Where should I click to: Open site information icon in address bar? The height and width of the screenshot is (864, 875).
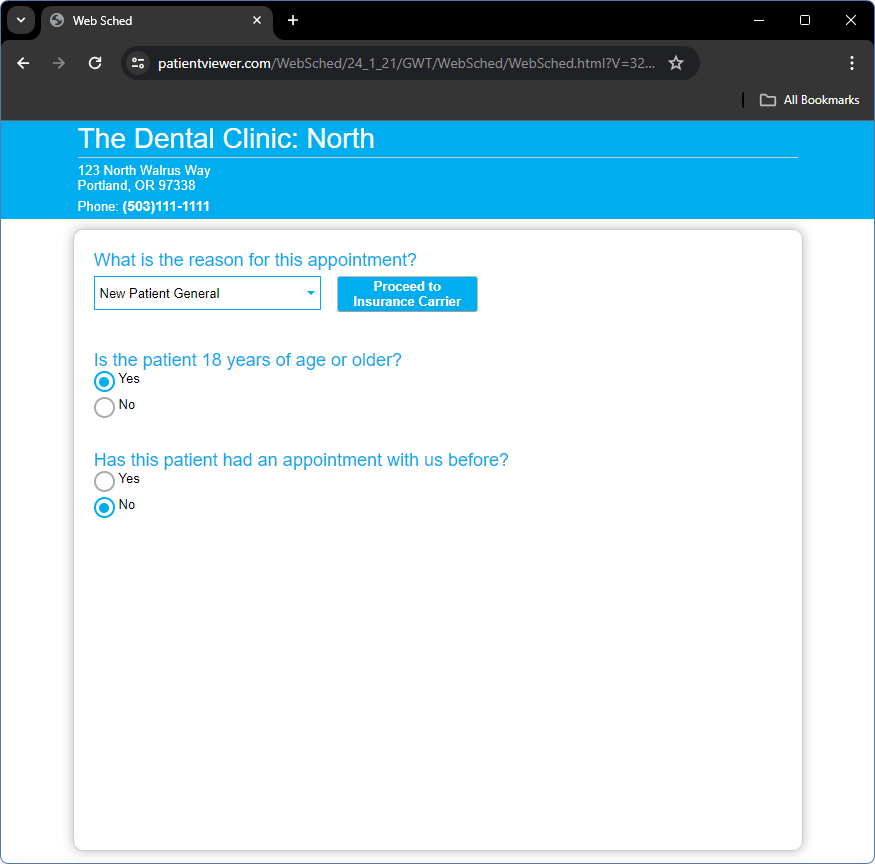139,63
